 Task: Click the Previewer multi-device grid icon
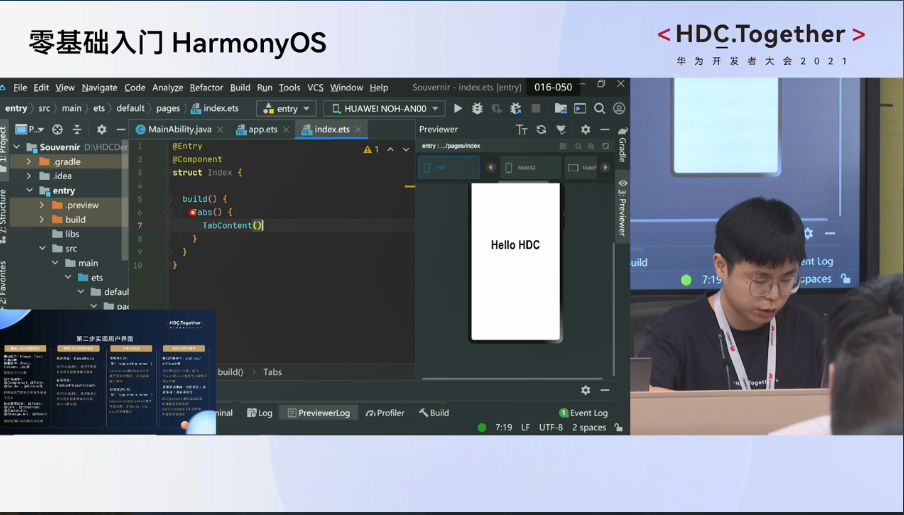tap(563, 146)
